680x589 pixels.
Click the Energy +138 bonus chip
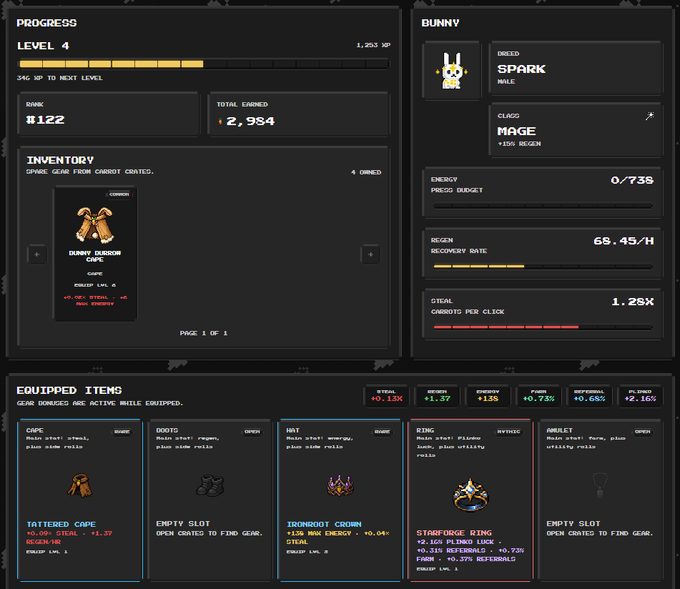488,396
